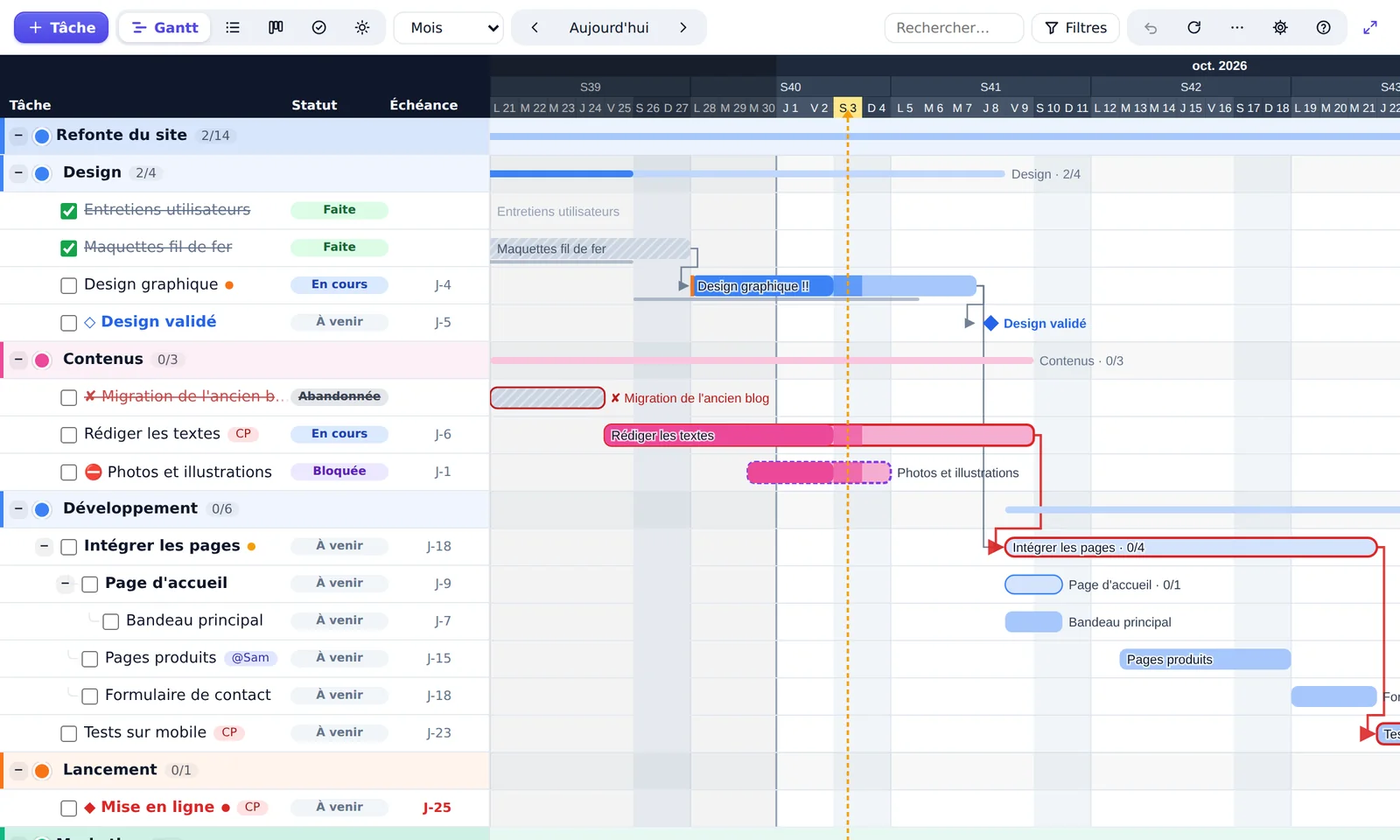This screenshot has width=1400, height=840.
Task: Uncheck Maquettes fil de fer task
Action: 68,248
